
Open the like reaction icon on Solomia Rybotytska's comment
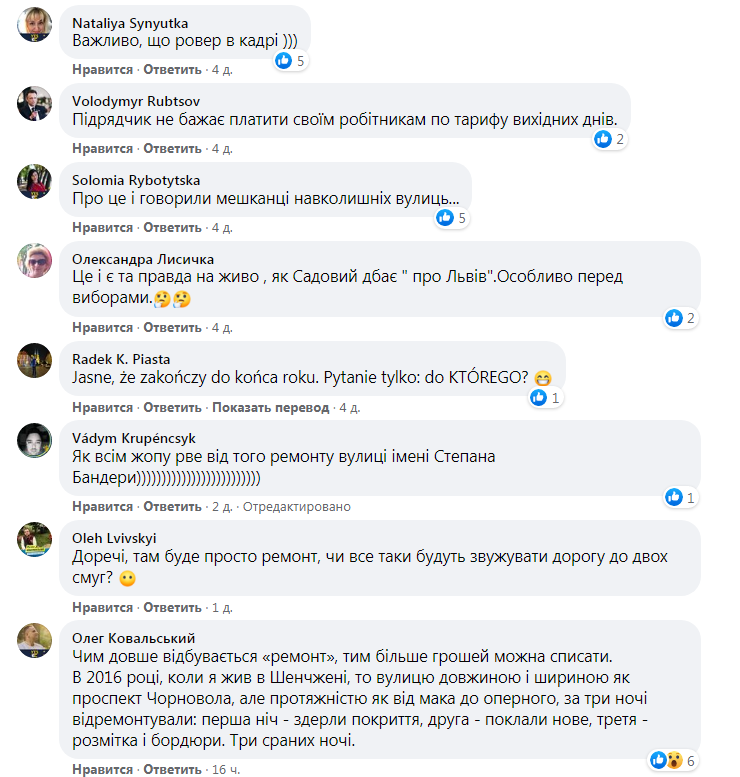(445, 218)
